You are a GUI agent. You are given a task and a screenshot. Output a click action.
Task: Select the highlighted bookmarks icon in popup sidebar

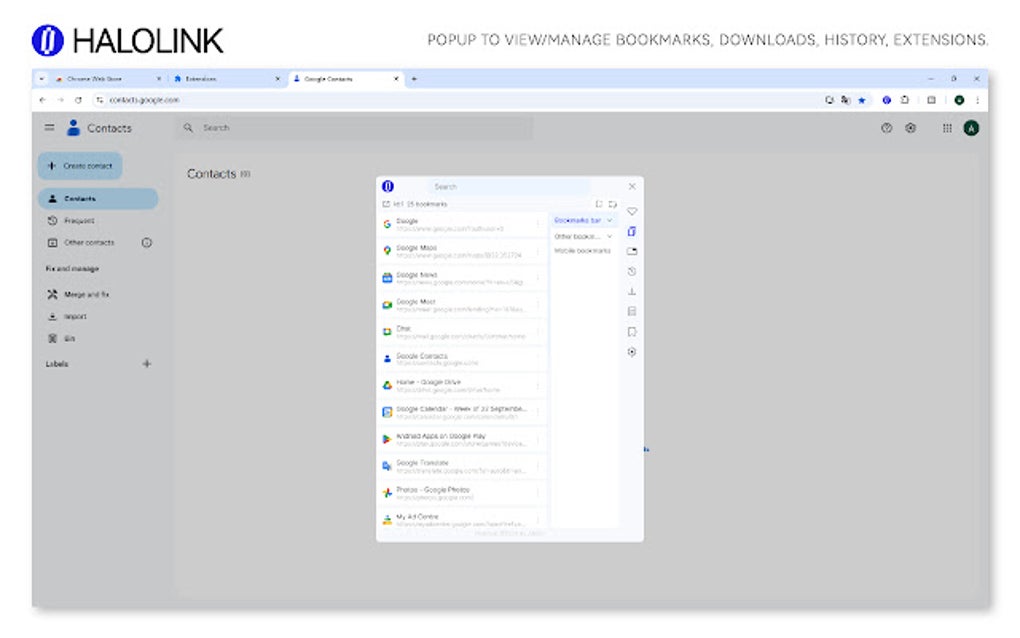click(632, 232)
